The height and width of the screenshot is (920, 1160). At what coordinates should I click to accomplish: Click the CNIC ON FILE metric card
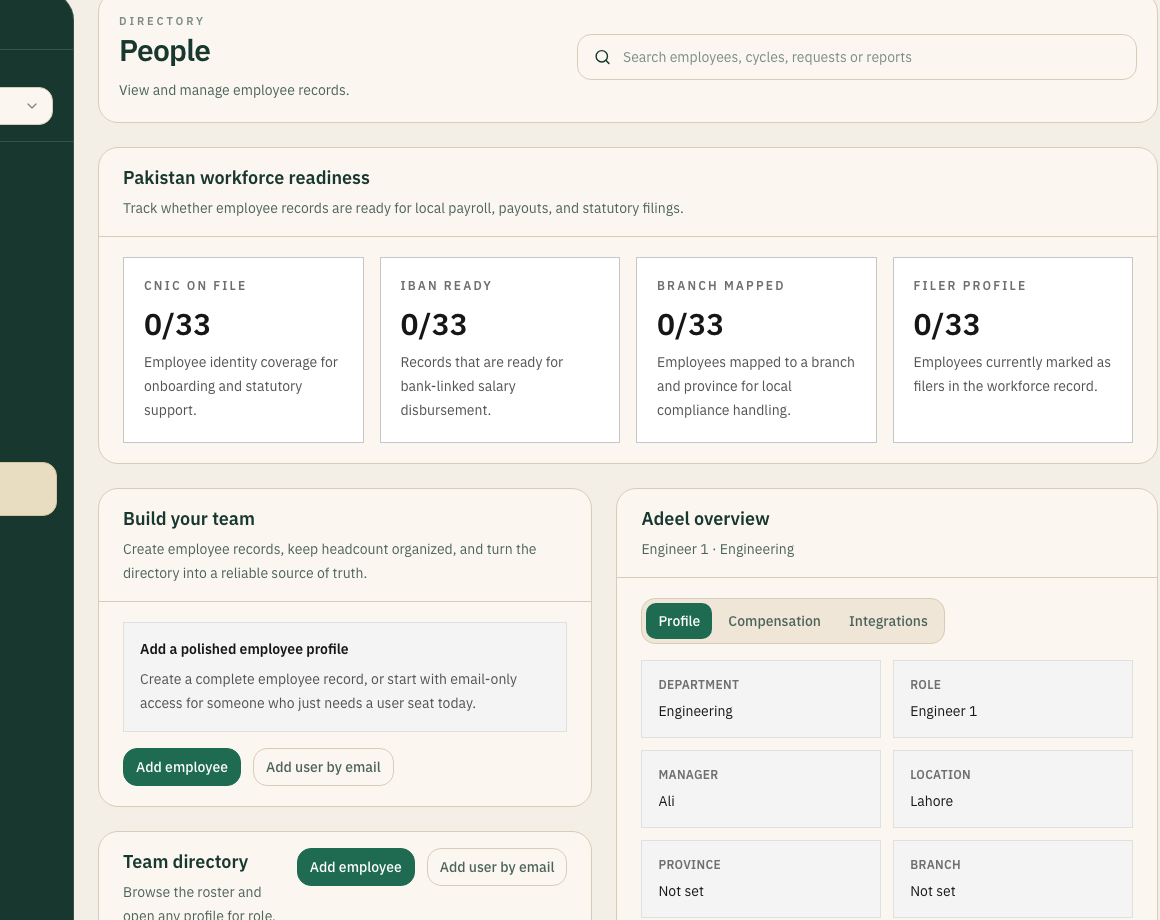(243, 349)
